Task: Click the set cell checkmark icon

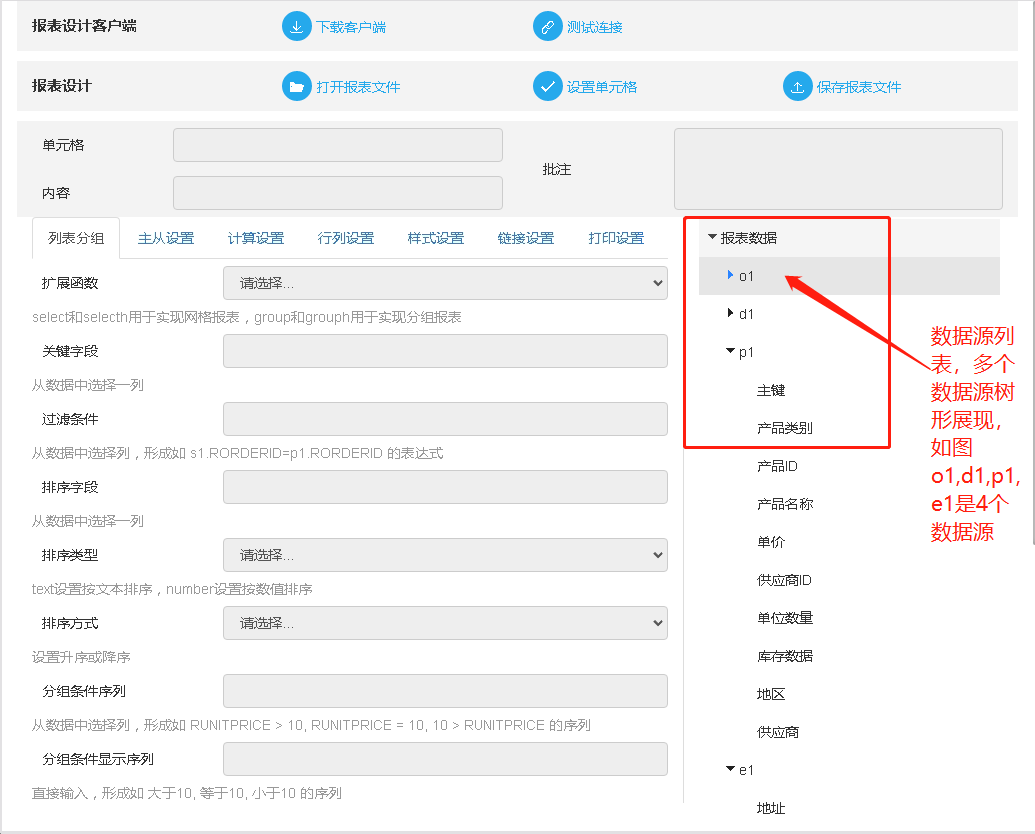Action: coord(547,87)
